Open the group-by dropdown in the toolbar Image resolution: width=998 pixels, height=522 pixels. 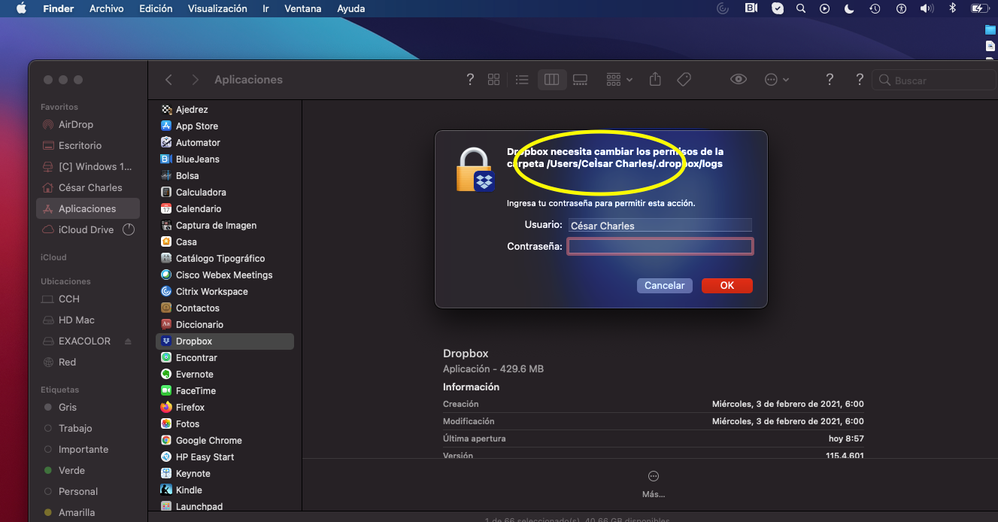(x=619, y=80)
